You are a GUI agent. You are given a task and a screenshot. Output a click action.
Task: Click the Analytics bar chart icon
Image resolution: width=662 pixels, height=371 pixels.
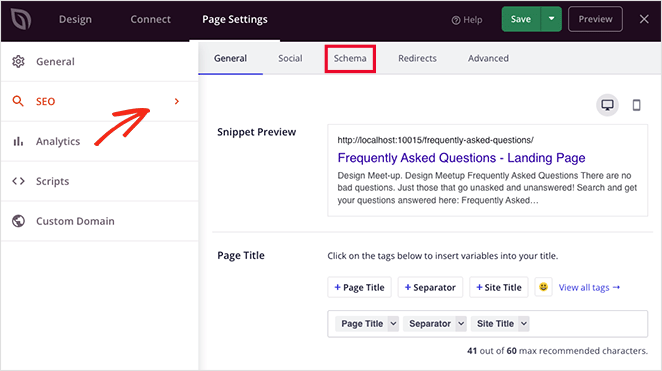[x=18, y=141]
